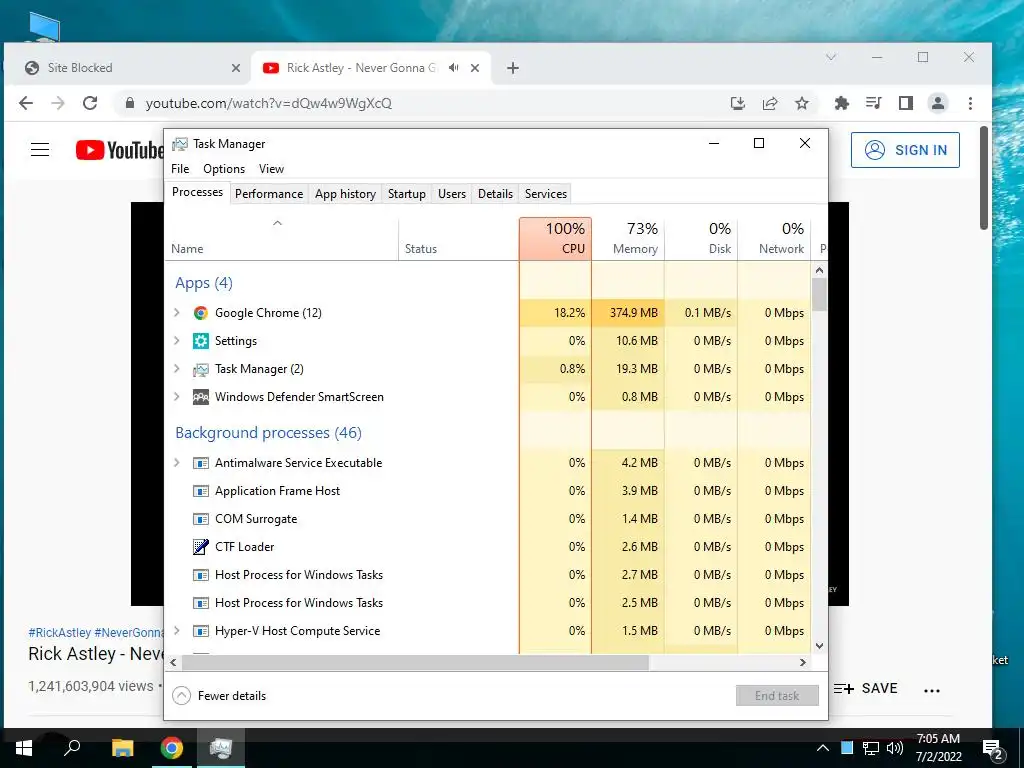This screenshot has width=1024, height=768.
Task: Open Chrome tab search dropdown arrow
Action: 831,57
